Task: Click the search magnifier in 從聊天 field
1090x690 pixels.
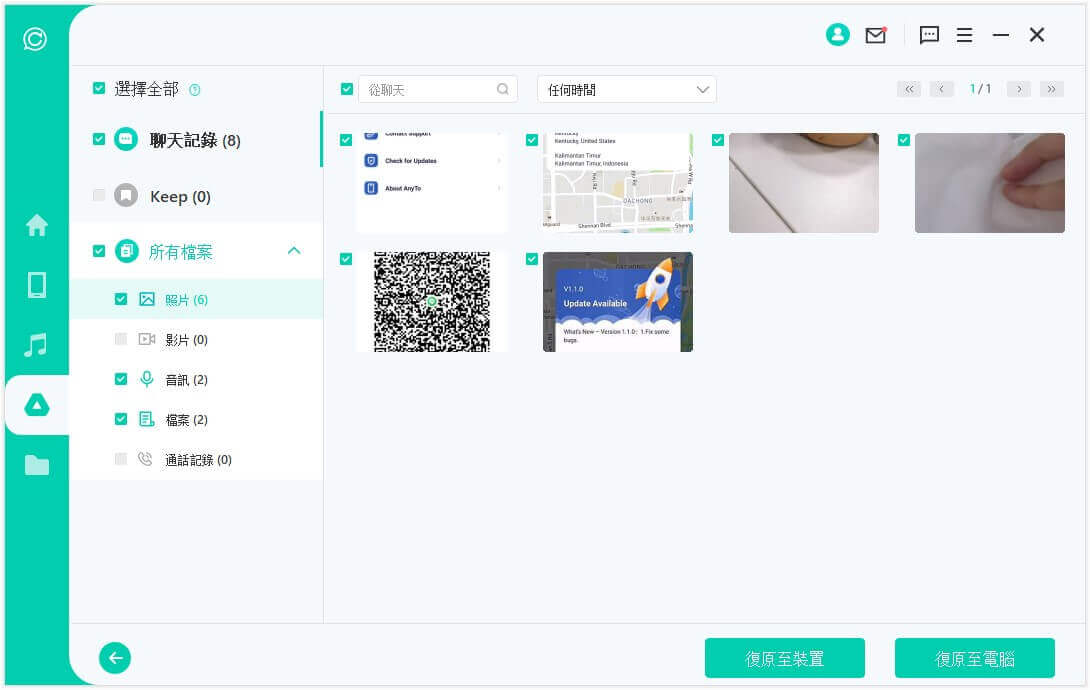Action: point(503,89)
